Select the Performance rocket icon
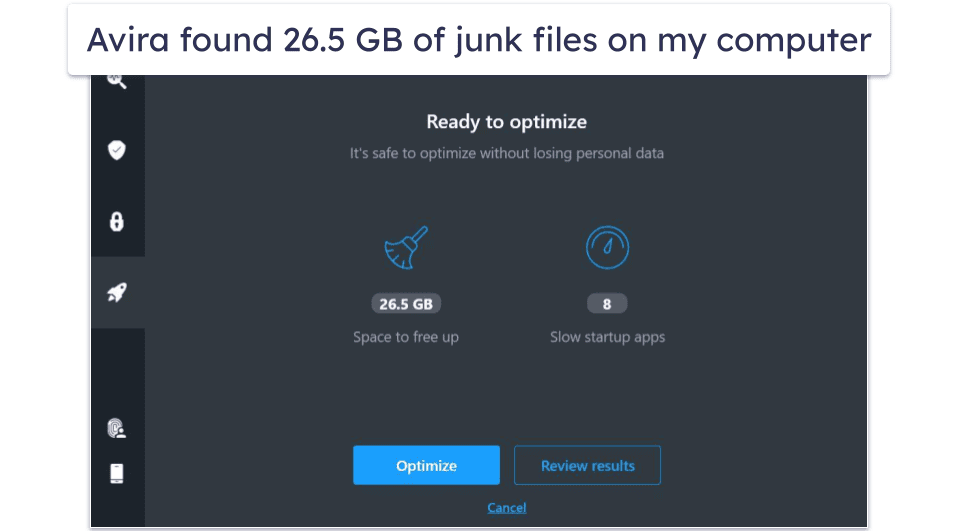Image resolution: width=959 pixels, height=531 pixels. [x=117, y=293]
